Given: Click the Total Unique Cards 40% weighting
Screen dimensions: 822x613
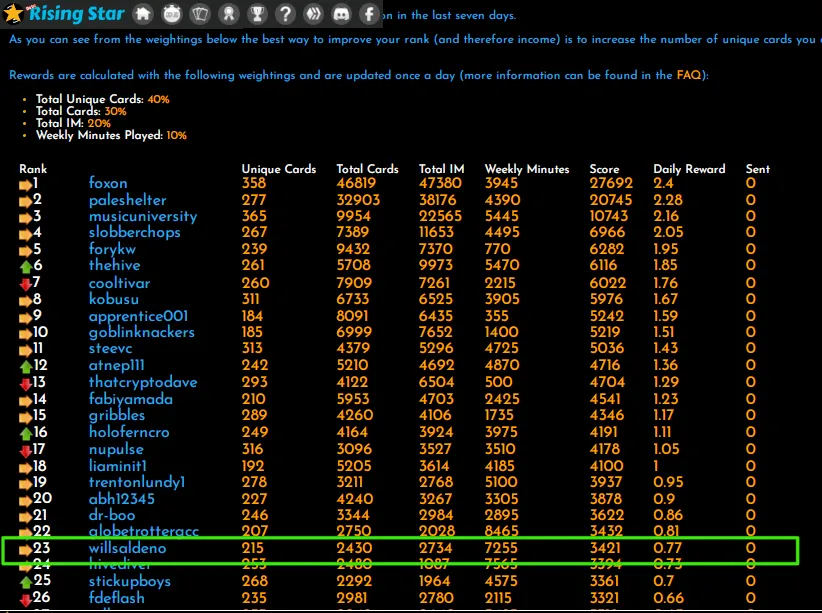Looking at the screenshot, I should tap(102, 99).
